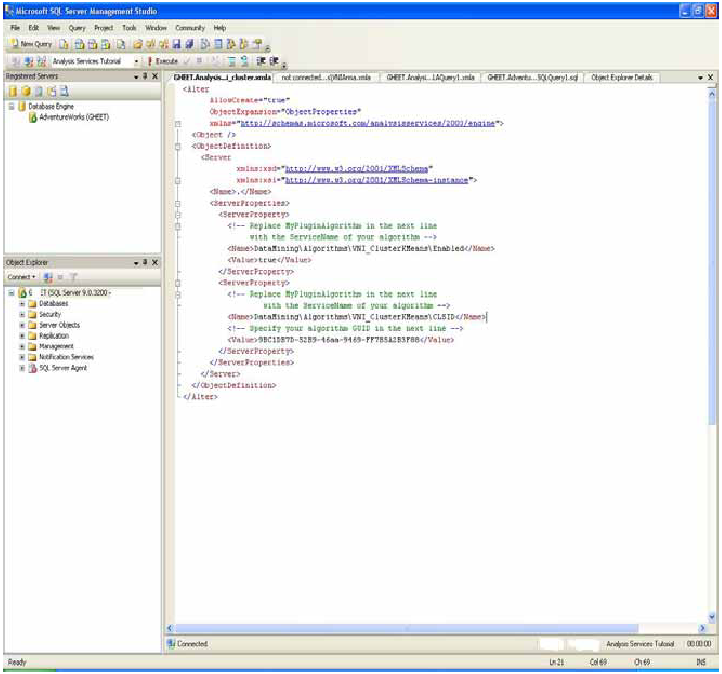Screen dimensions: 722x674
Task: Click the New Query toolbar button
Action: click(30, 45)
